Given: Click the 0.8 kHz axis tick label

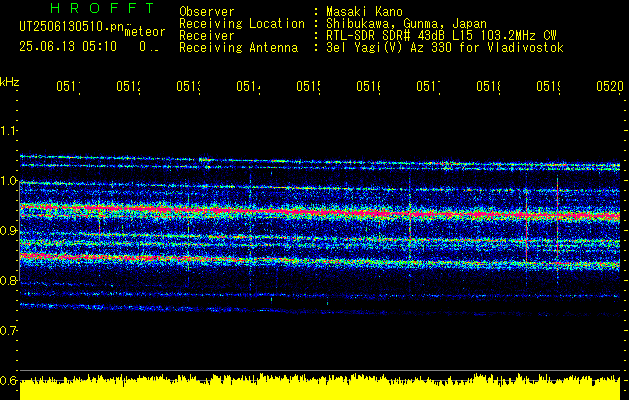Looking at the screenshot, I should 8,280.
